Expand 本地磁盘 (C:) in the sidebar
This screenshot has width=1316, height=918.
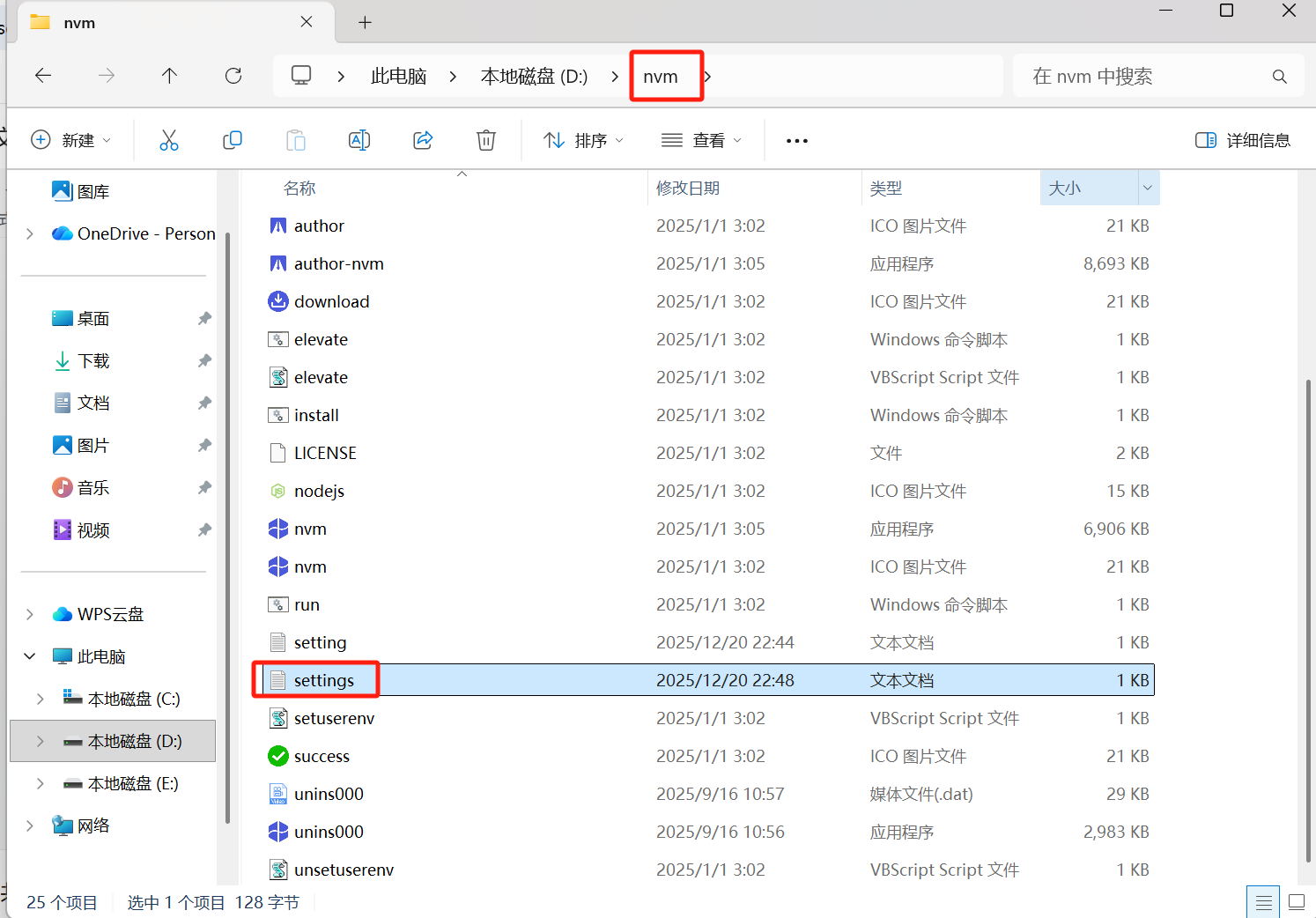tap(40, 698)
